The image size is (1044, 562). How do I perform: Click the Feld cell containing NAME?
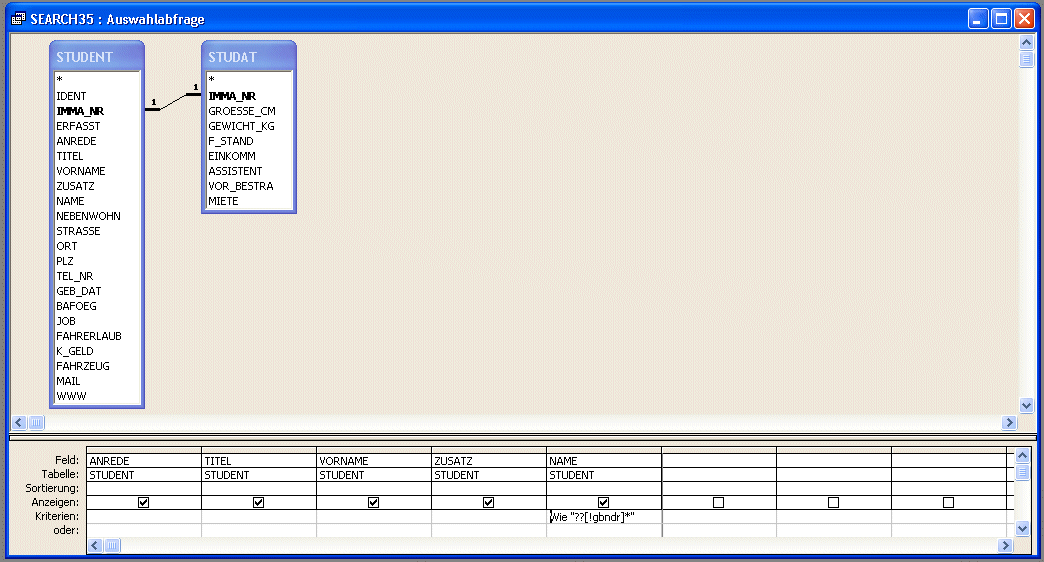click(604, 461)
